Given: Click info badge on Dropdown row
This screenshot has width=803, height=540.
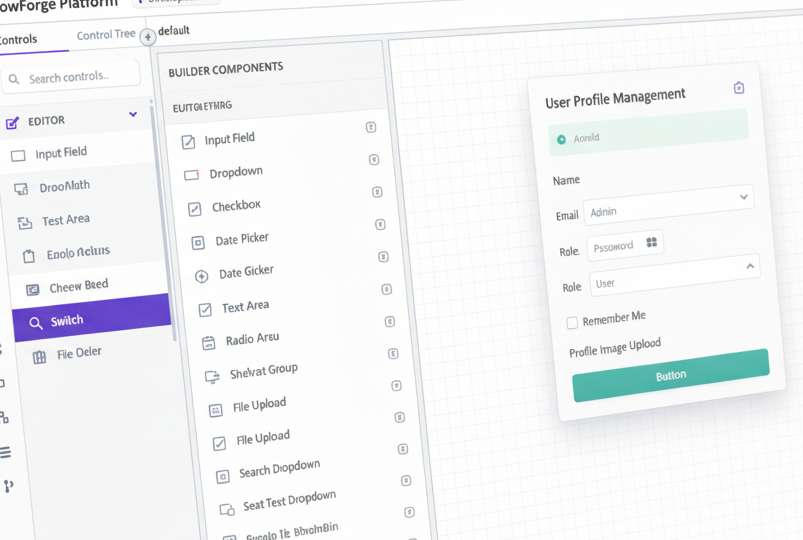Looking at the screenshot, I should [x=374, y=160].
